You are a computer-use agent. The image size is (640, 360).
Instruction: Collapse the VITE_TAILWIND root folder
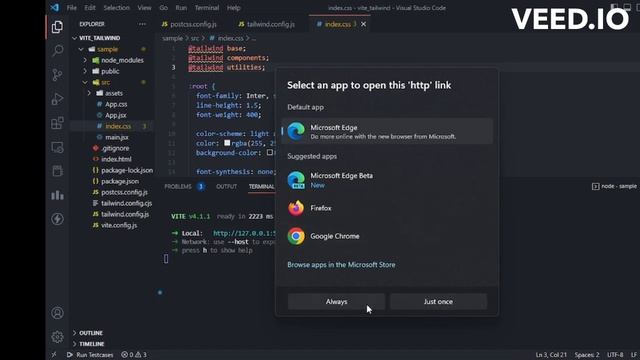point(74,38)
